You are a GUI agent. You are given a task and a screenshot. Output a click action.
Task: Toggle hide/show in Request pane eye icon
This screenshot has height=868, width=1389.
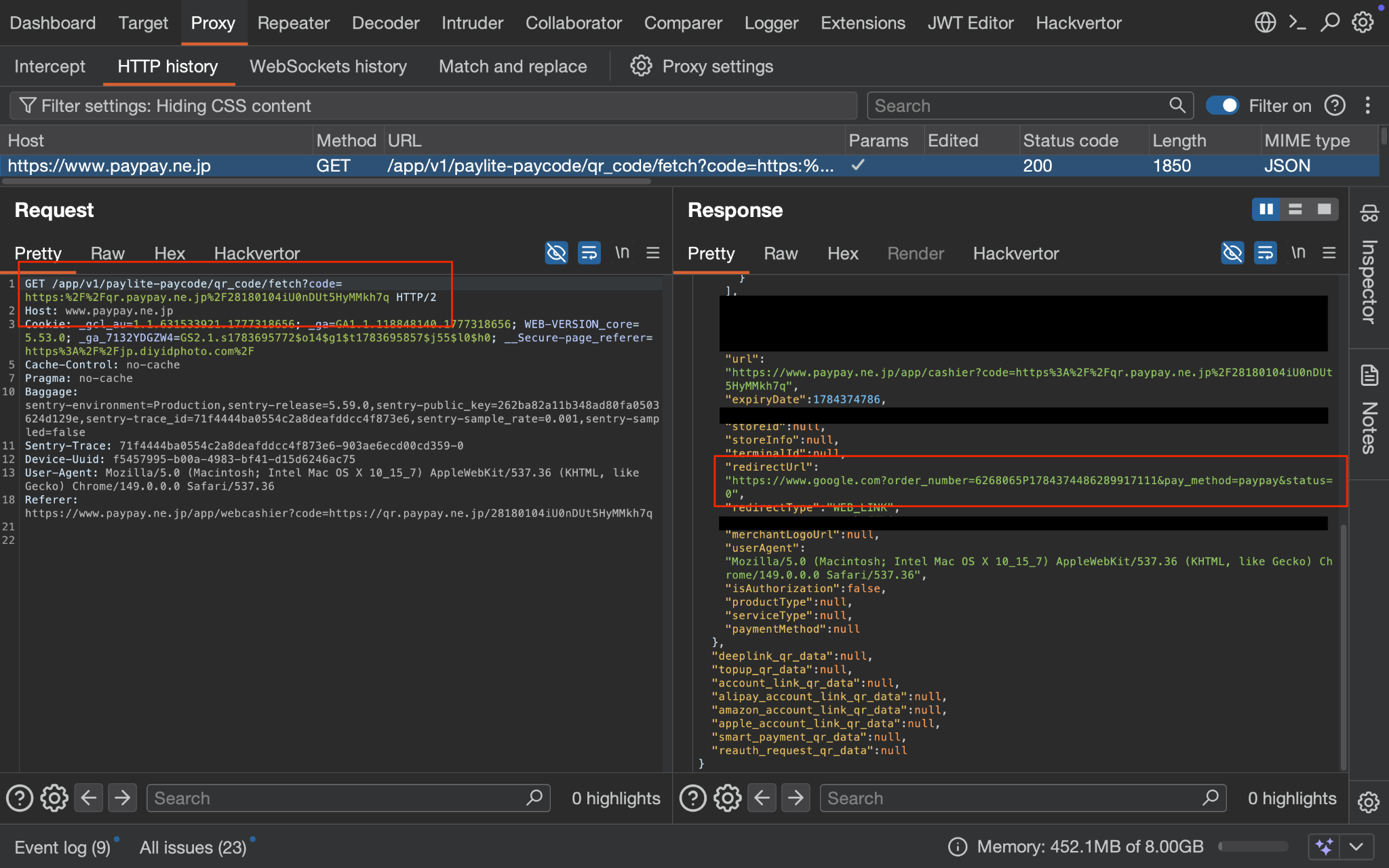[x=556, y=253]
